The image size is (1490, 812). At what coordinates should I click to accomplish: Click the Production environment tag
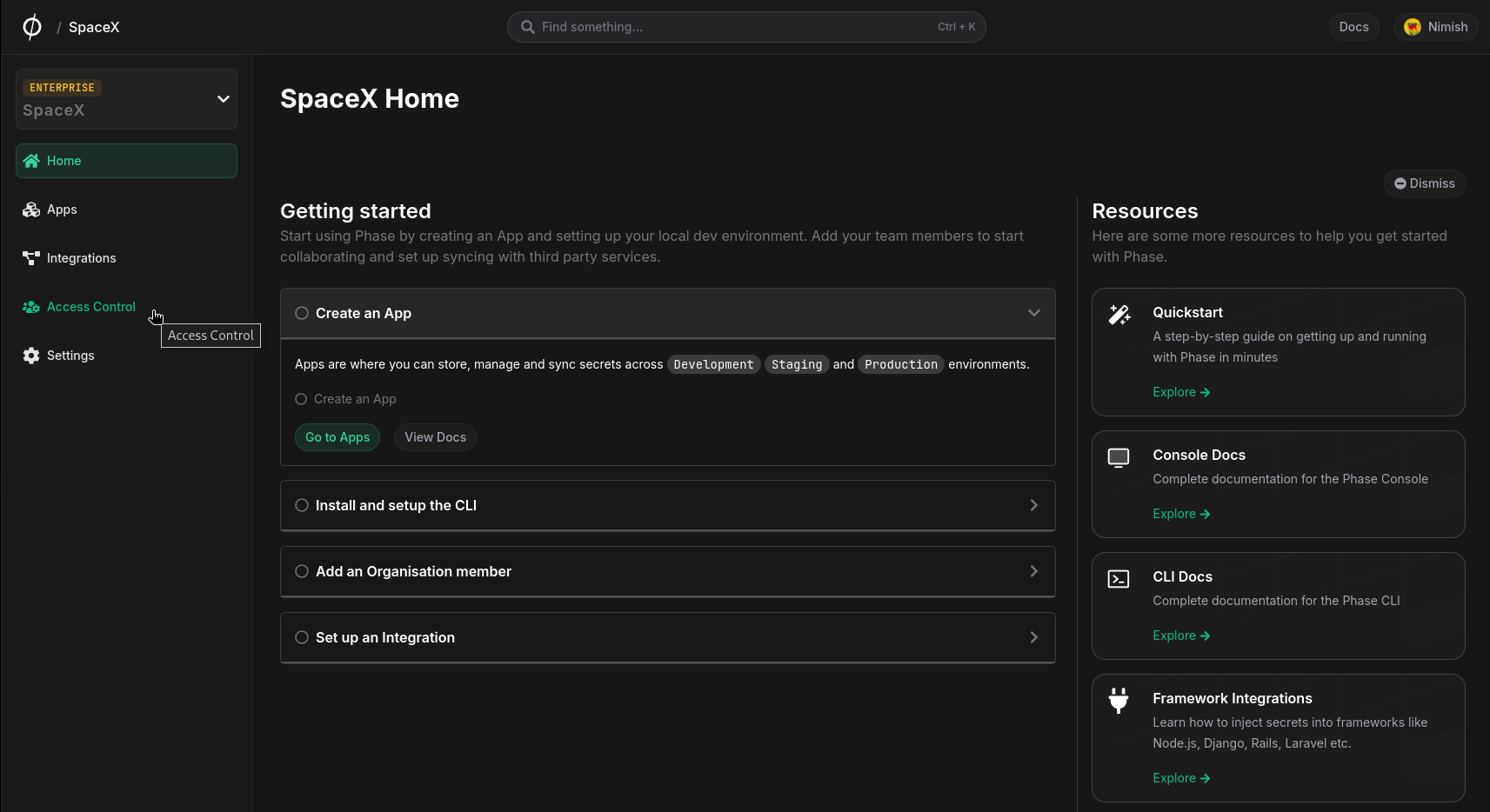click(x=901, y=364)
